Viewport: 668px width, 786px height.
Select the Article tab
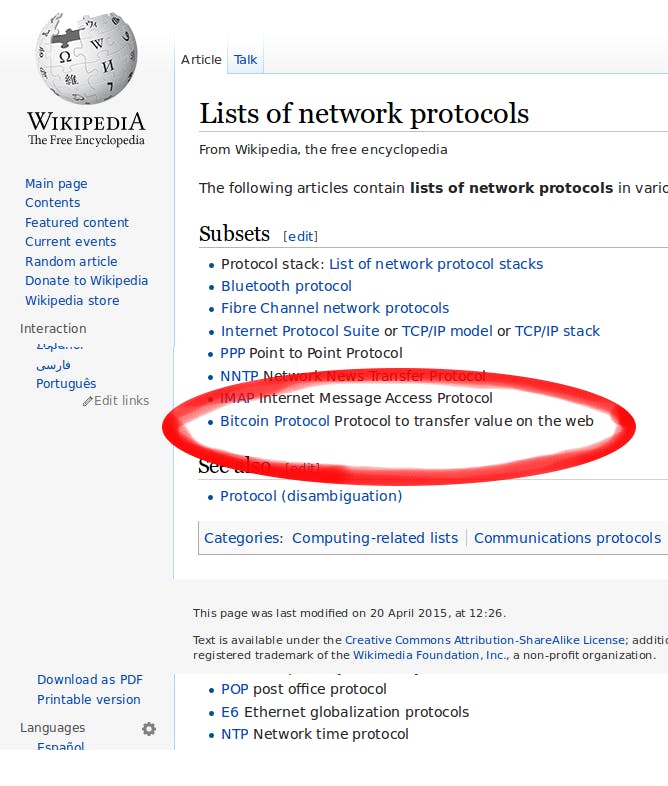pos(201,60)
